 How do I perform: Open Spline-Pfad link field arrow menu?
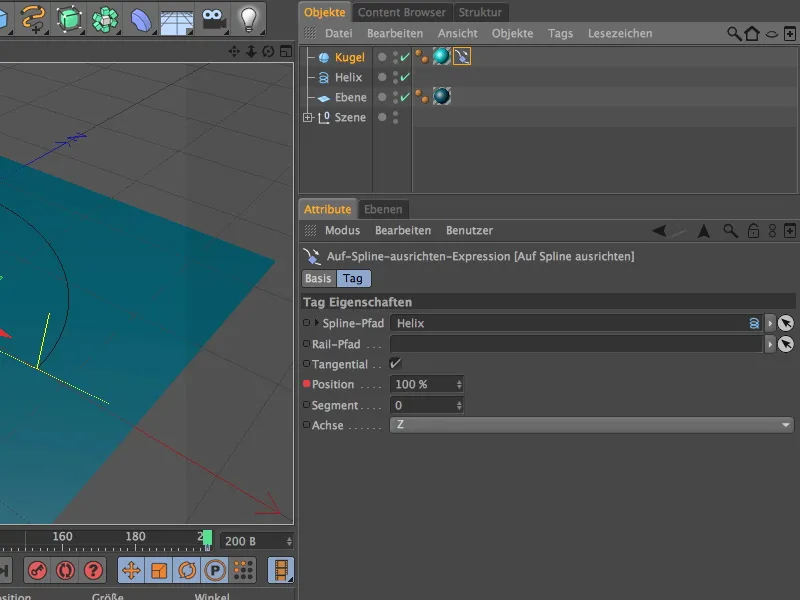[x=770, y=323]
